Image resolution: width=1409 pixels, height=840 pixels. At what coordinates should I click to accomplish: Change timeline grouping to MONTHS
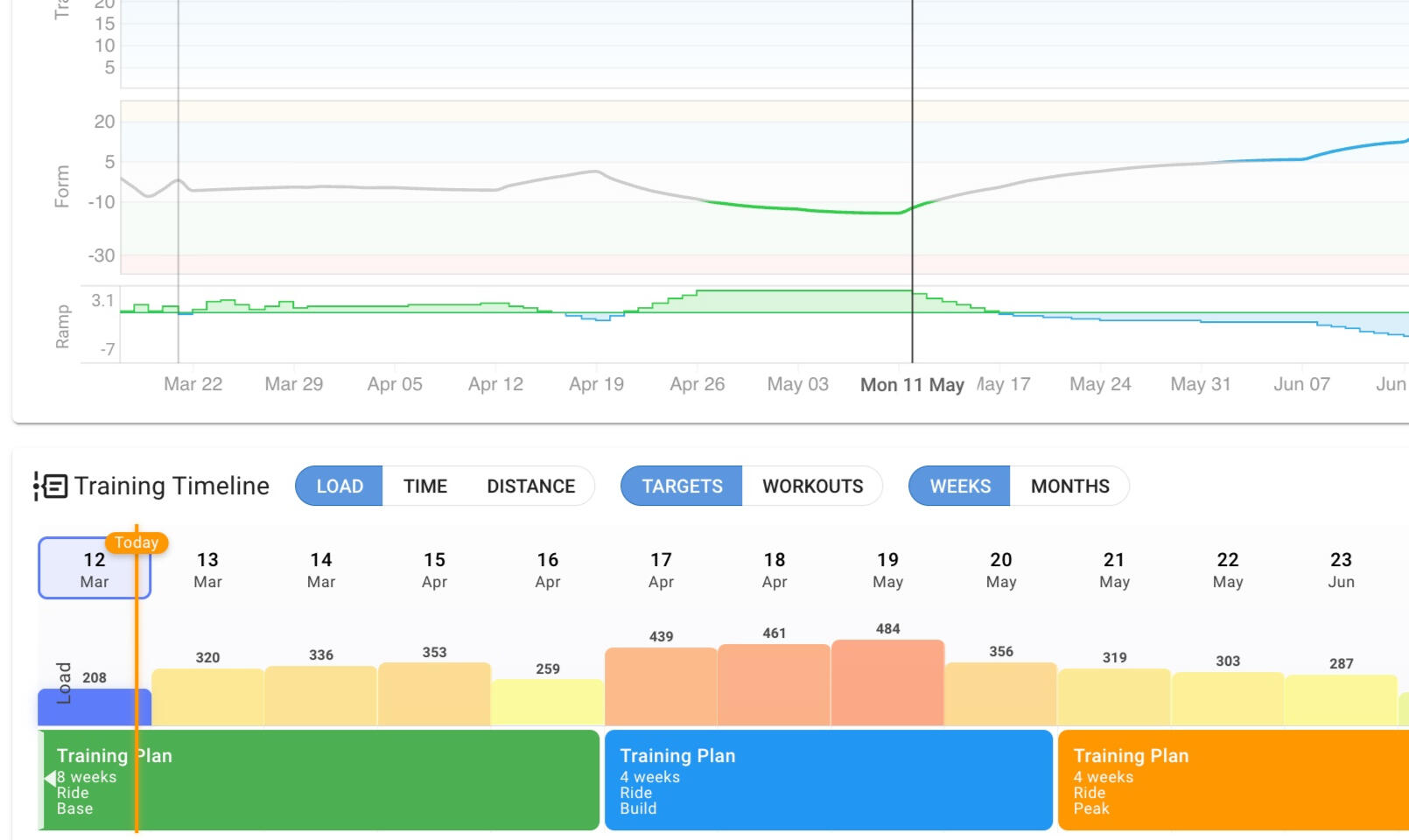(1069, 486)
